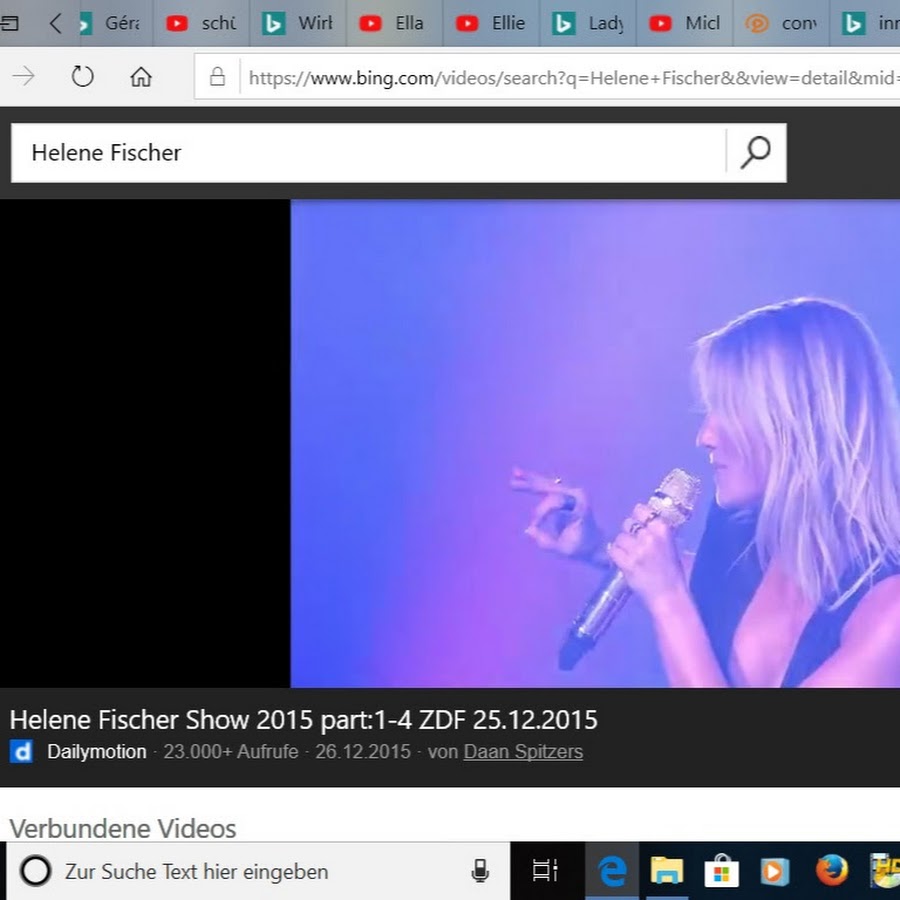900x900 pixels.
Task: Reload the page with the refresh icon
Action: tap(82, 77)
